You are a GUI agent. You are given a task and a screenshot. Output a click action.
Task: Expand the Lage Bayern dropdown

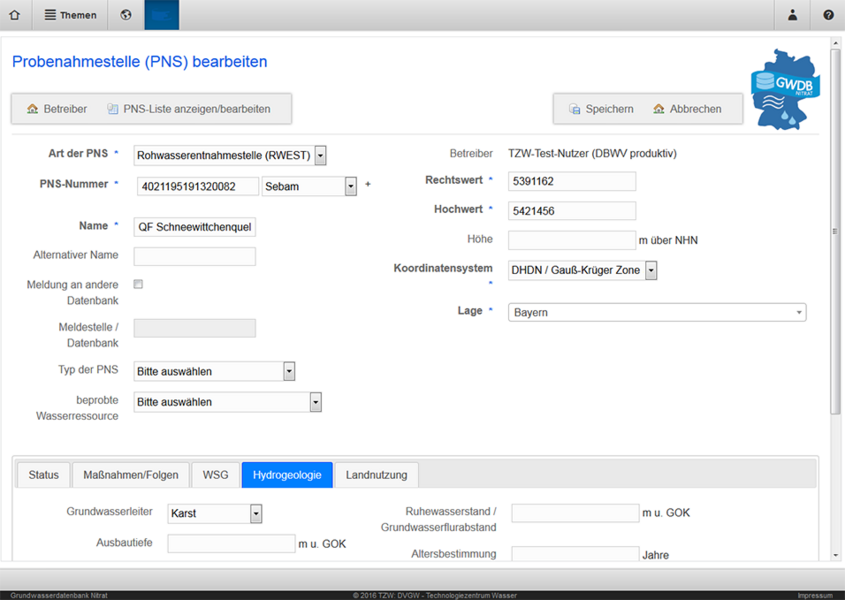tap(656, 313)
